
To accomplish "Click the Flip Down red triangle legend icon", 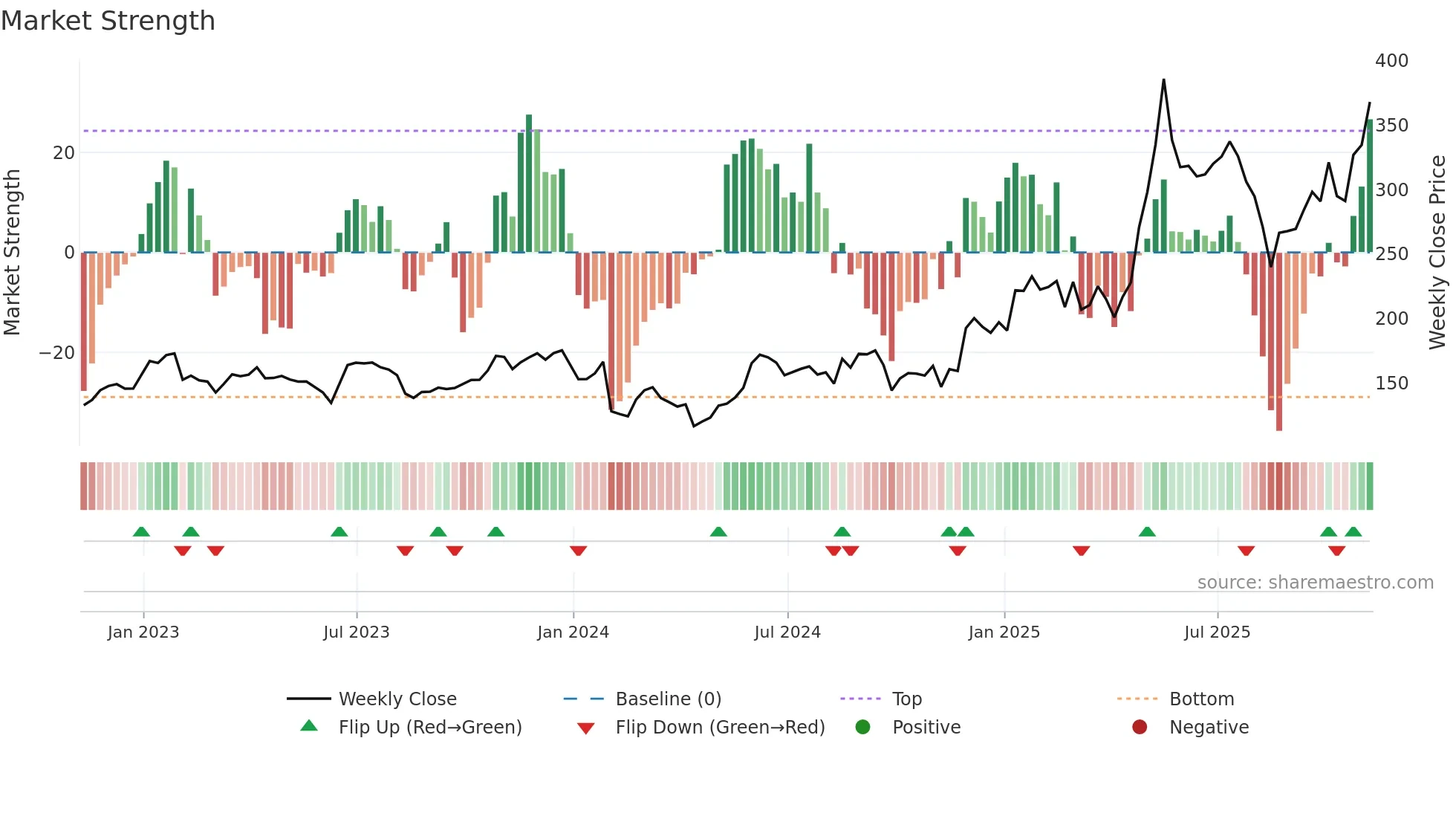I will click(585, 728).
